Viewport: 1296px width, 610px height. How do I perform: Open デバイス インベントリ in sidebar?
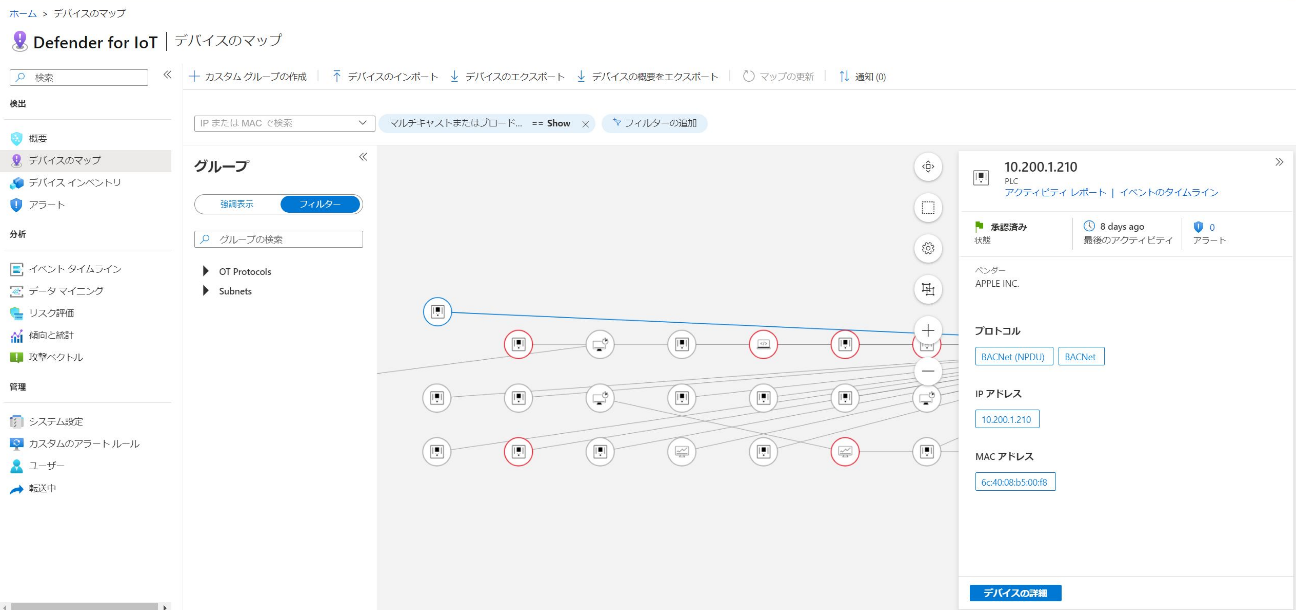click(75, 183)
